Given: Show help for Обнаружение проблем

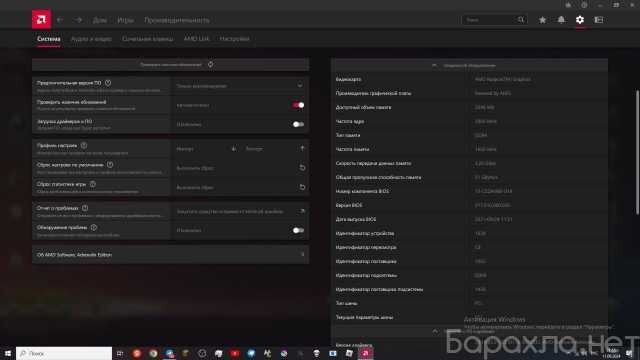Looking at the screenshot, I should [x=94, y=227].
